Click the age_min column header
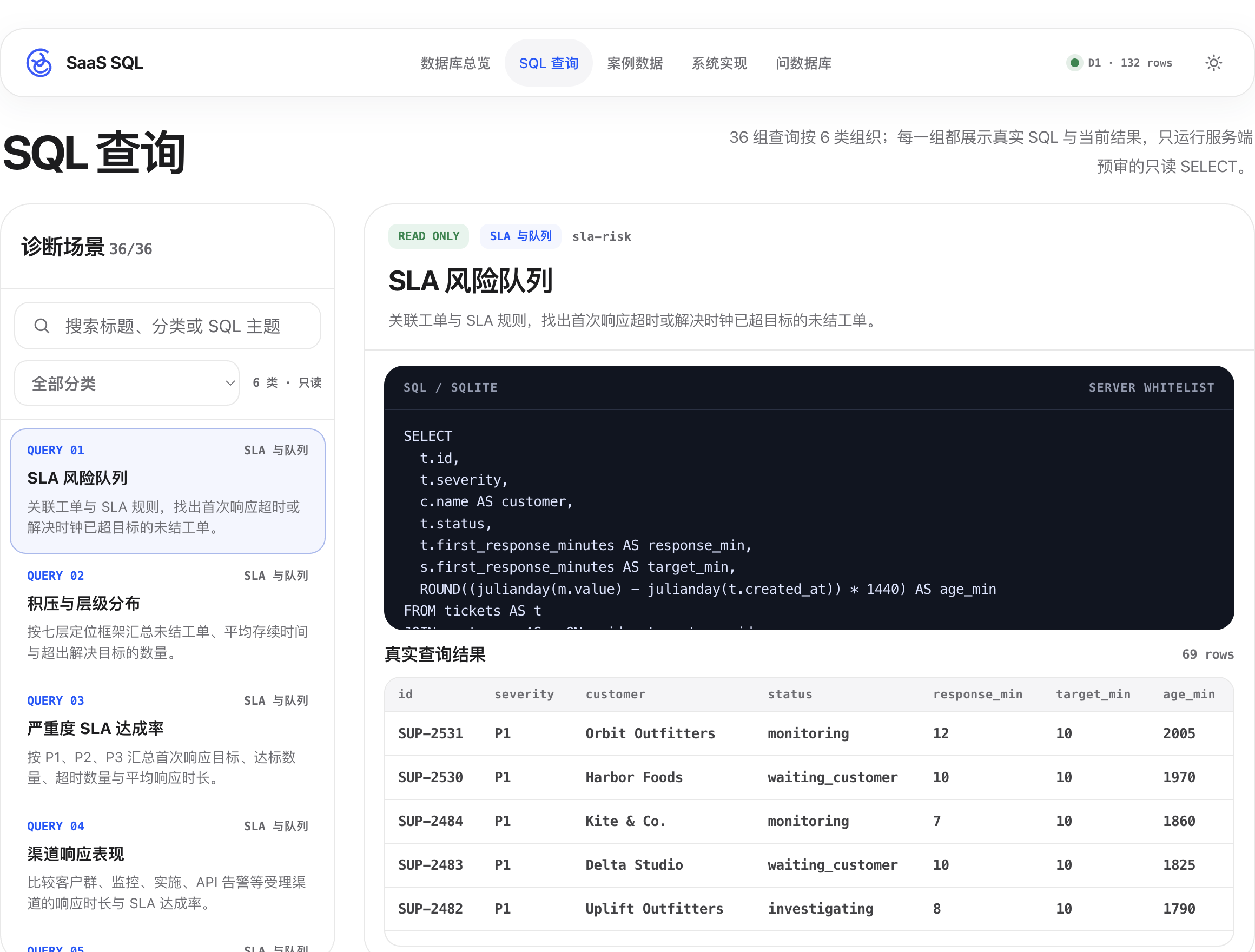The image size is (1255, 952). click(x=1188, y=694)
